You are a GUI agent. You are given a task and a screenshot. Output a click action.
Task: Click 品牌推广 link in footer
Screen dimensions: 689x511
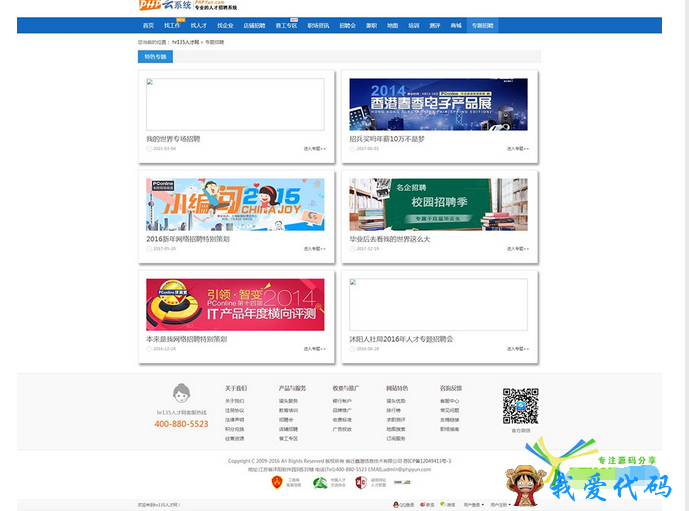point(342,410)
